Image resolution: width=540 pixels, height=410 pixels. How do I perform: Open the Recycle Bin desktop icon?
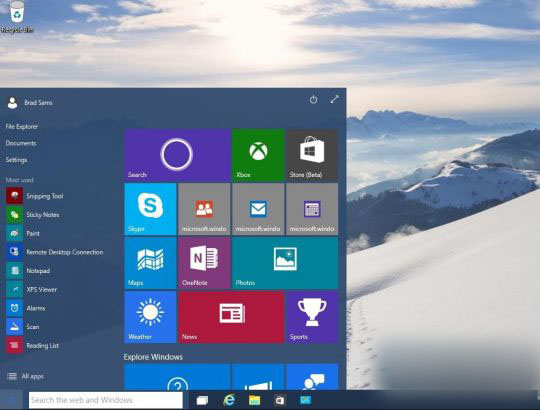17,17
